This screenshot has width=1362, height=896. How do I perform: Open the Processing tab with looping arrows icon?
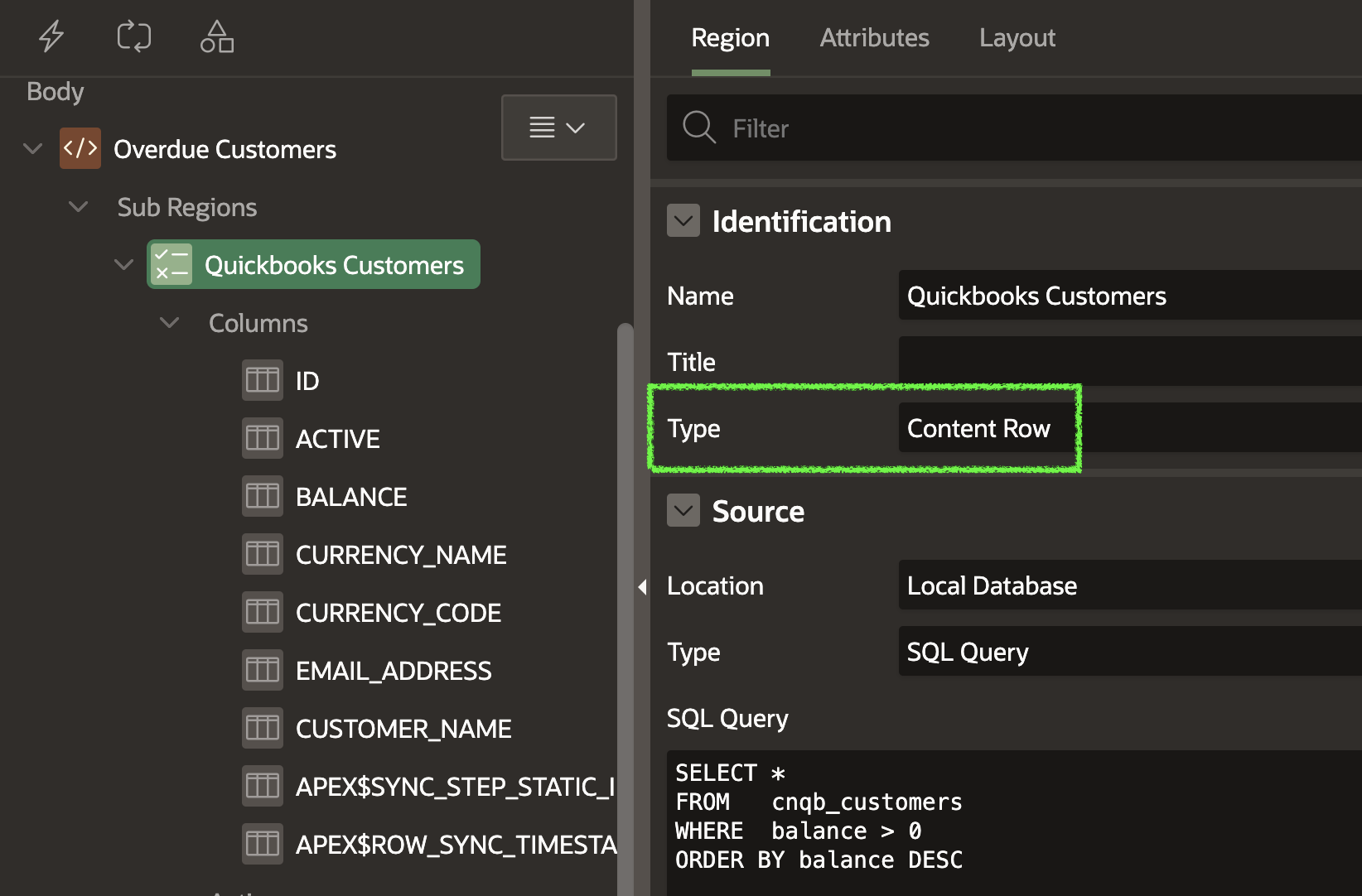(133, 36)
